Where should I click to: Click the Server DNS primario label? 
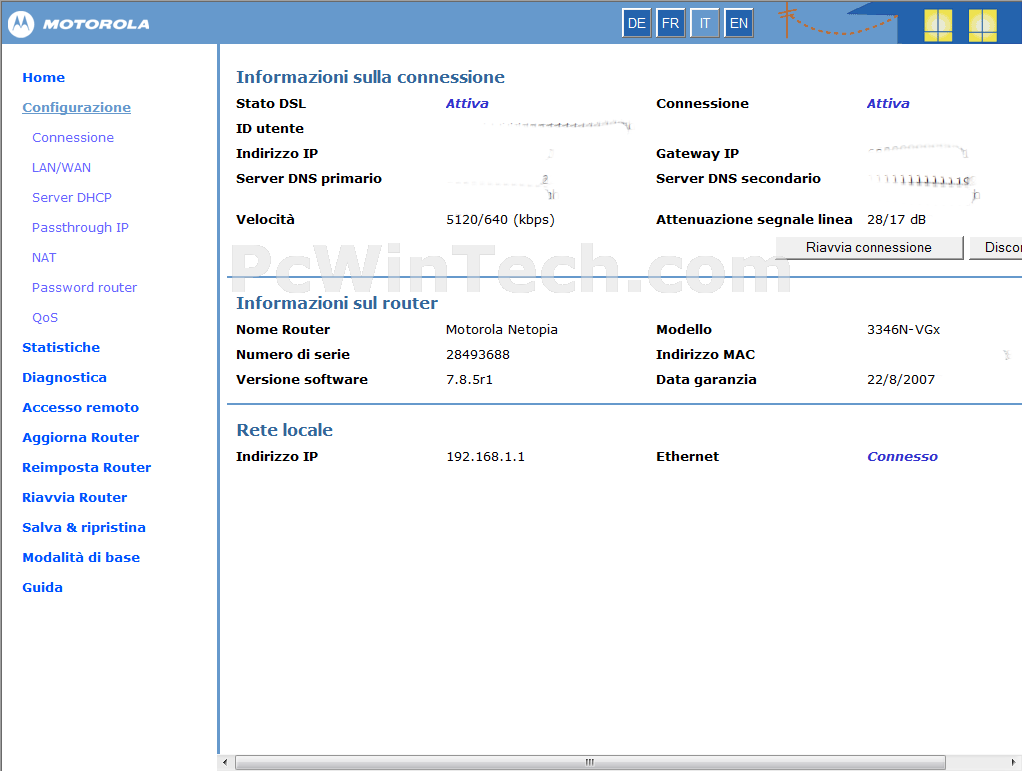tap(309, 179)
